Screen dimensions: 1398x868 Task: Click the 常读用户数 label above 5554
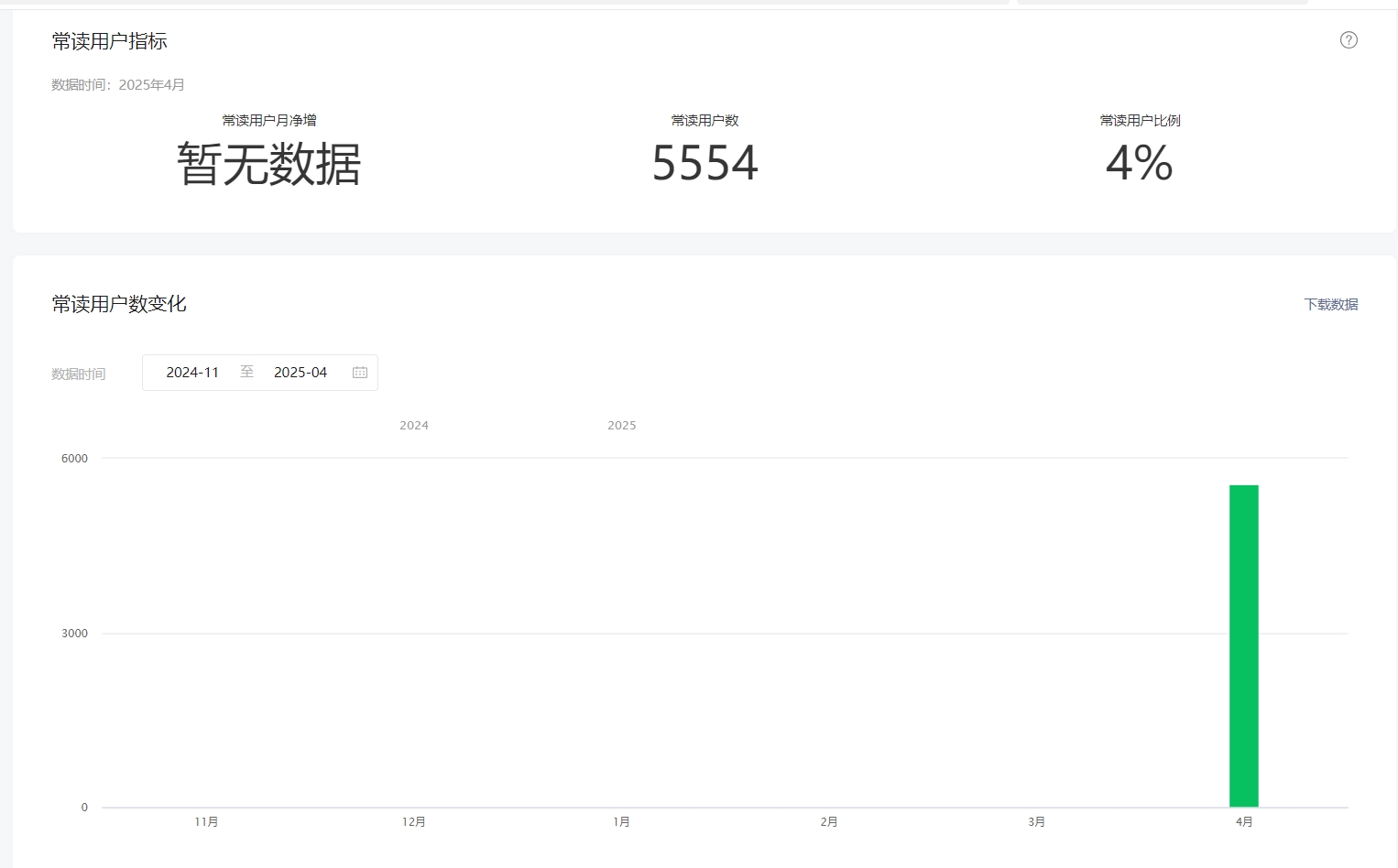(704, 120)
